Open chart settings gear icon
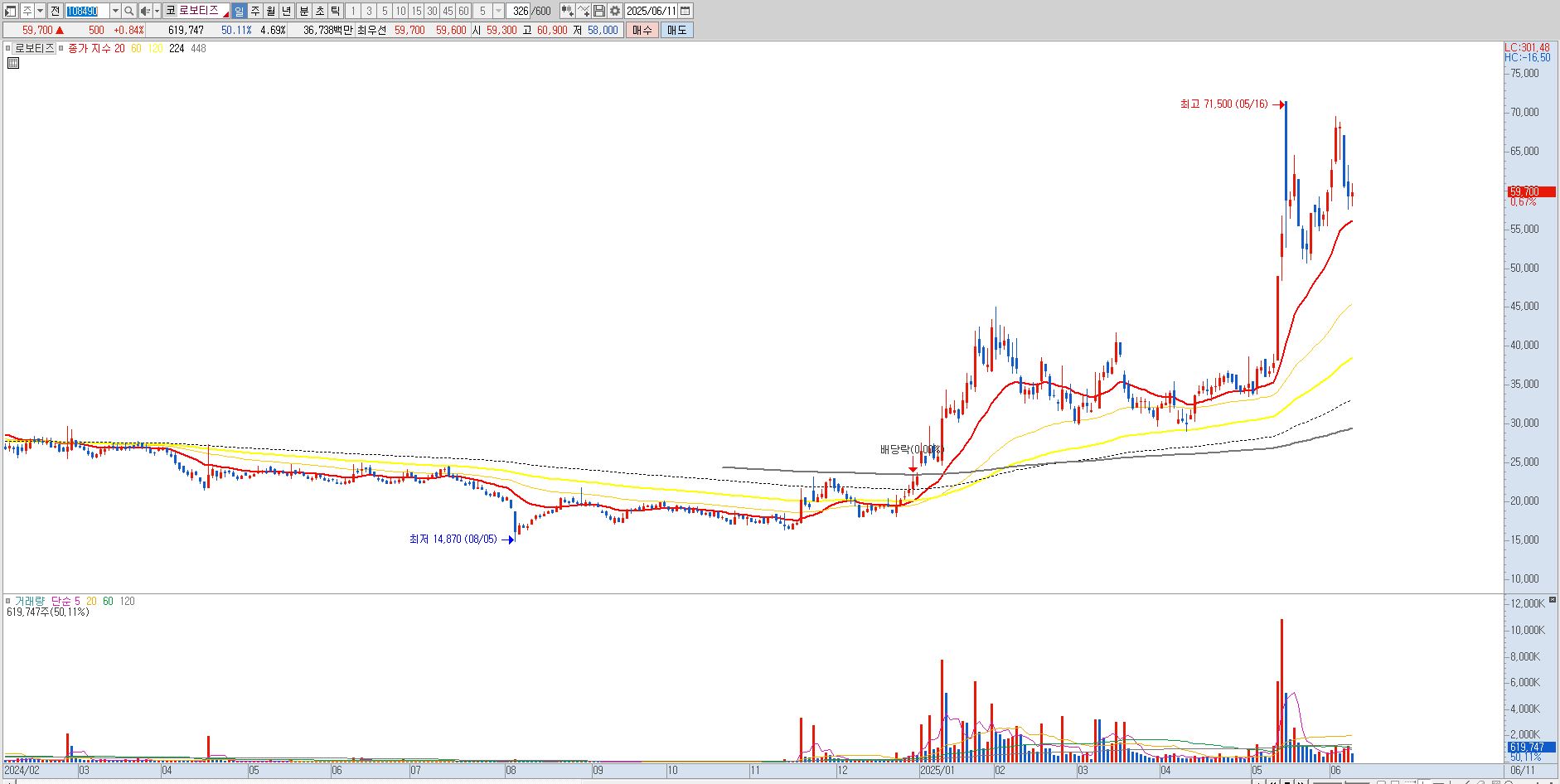Screen dimensions: 1560x784 pyautogui.click(x=615, y=11)
